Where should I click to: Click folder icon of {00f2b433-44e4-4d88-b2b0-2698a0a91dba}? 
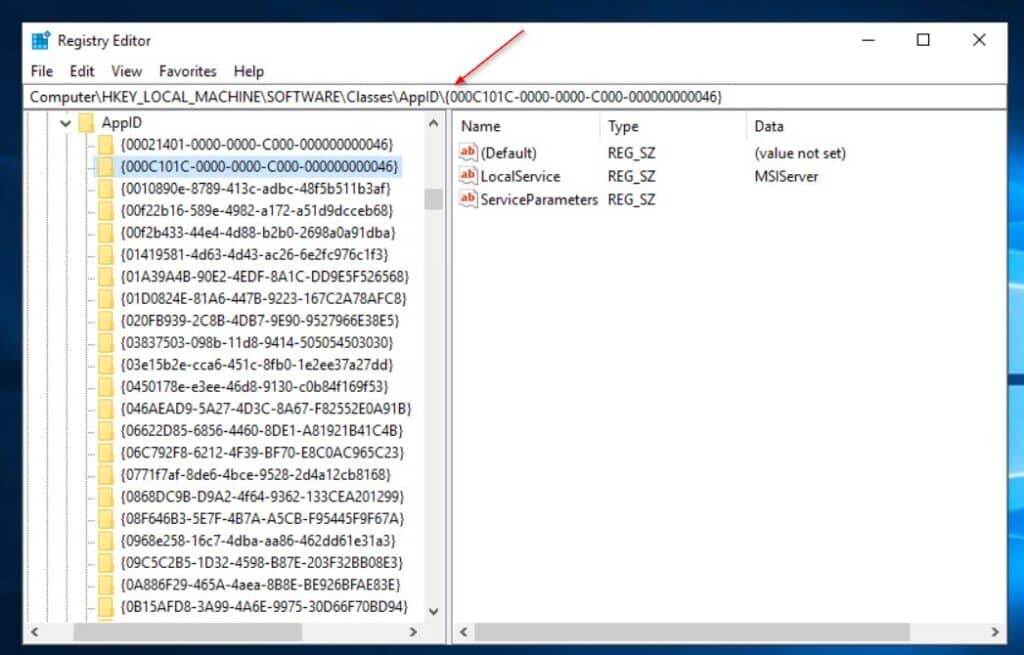[x=105, y=232]
